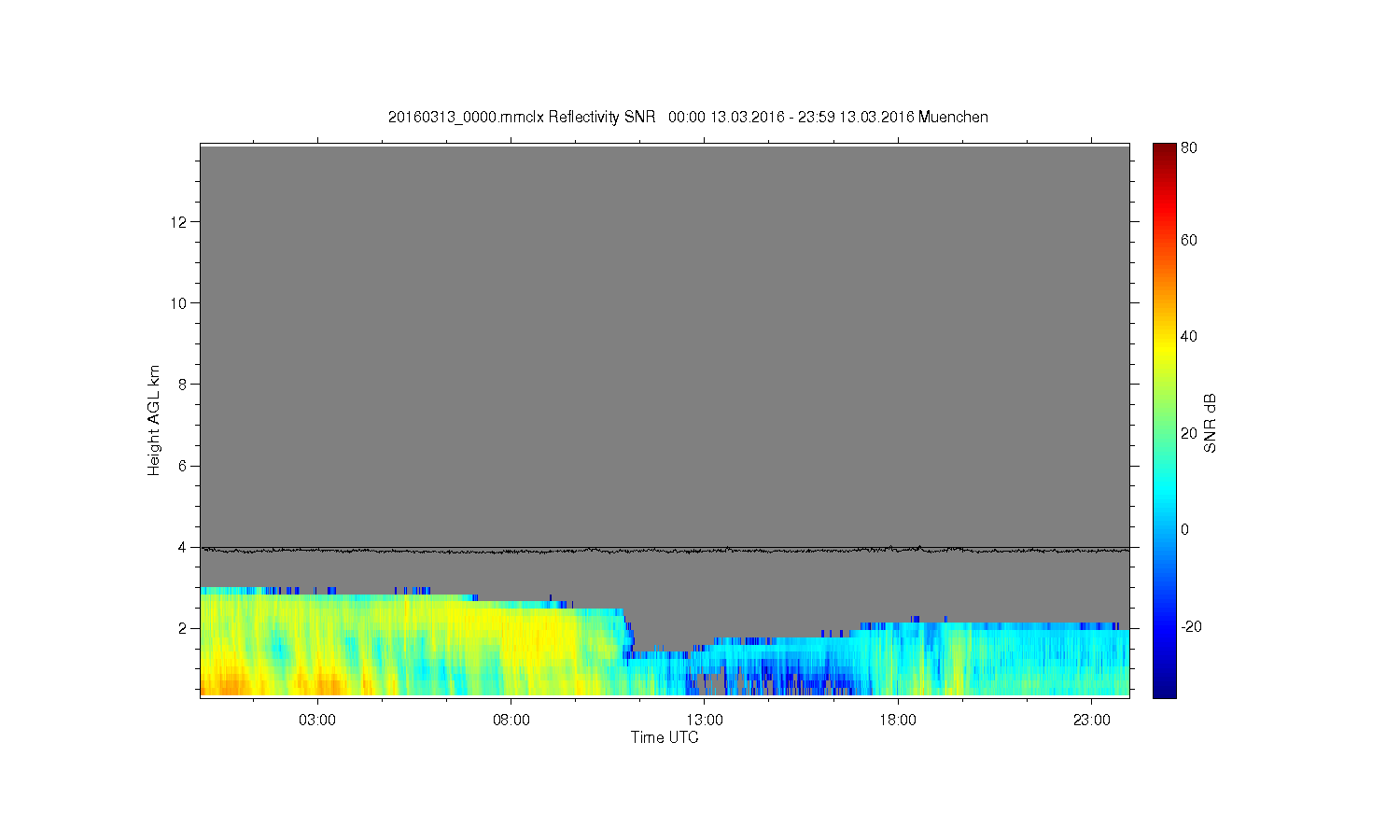This screenshot has height=840, width=1400.
Task: Click the colorbar value '-20'
Action: coord(1192,626)
